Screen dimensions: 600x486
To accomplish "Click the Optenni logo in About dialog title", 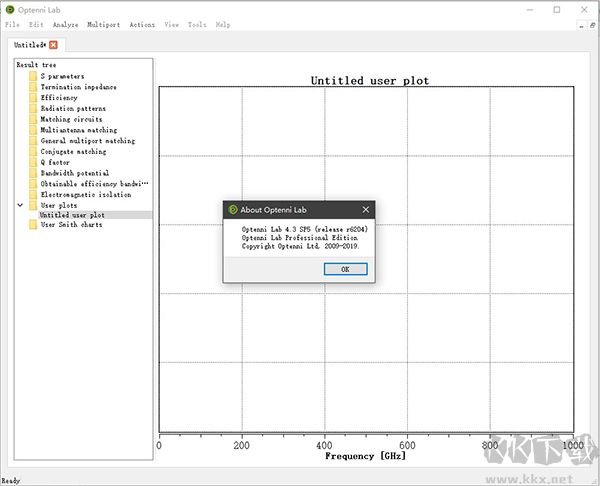I will 233,210.
